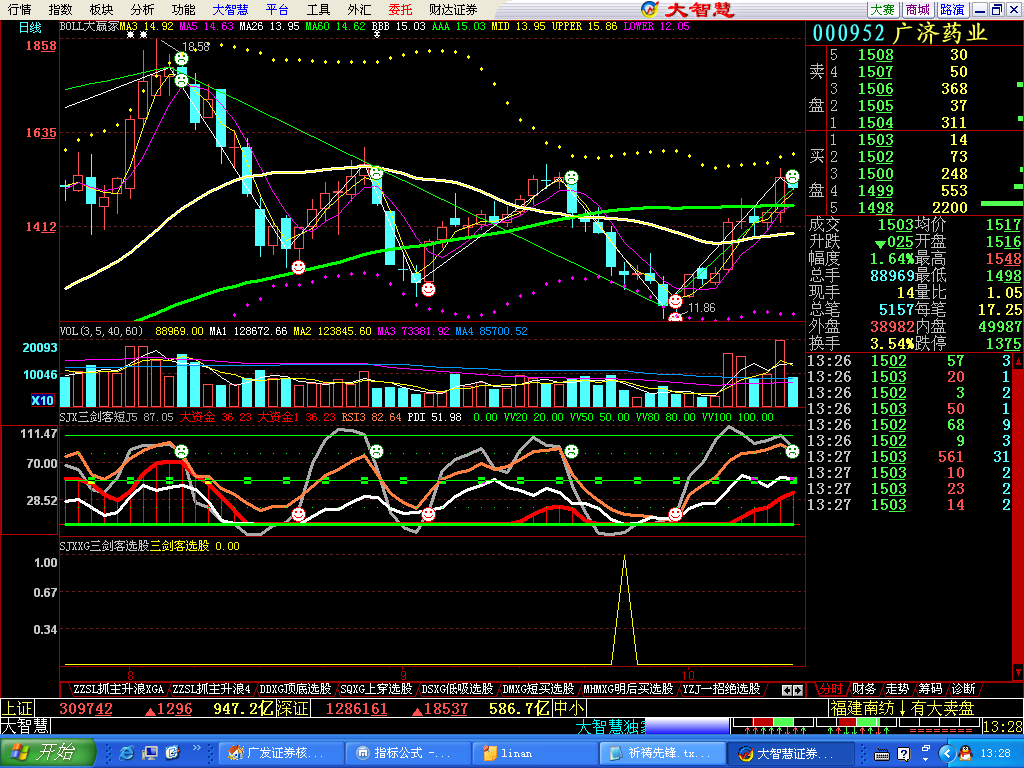Click the 深证 index label in the status bar
The image size is (1024, 768).
[x=294, y=709]
